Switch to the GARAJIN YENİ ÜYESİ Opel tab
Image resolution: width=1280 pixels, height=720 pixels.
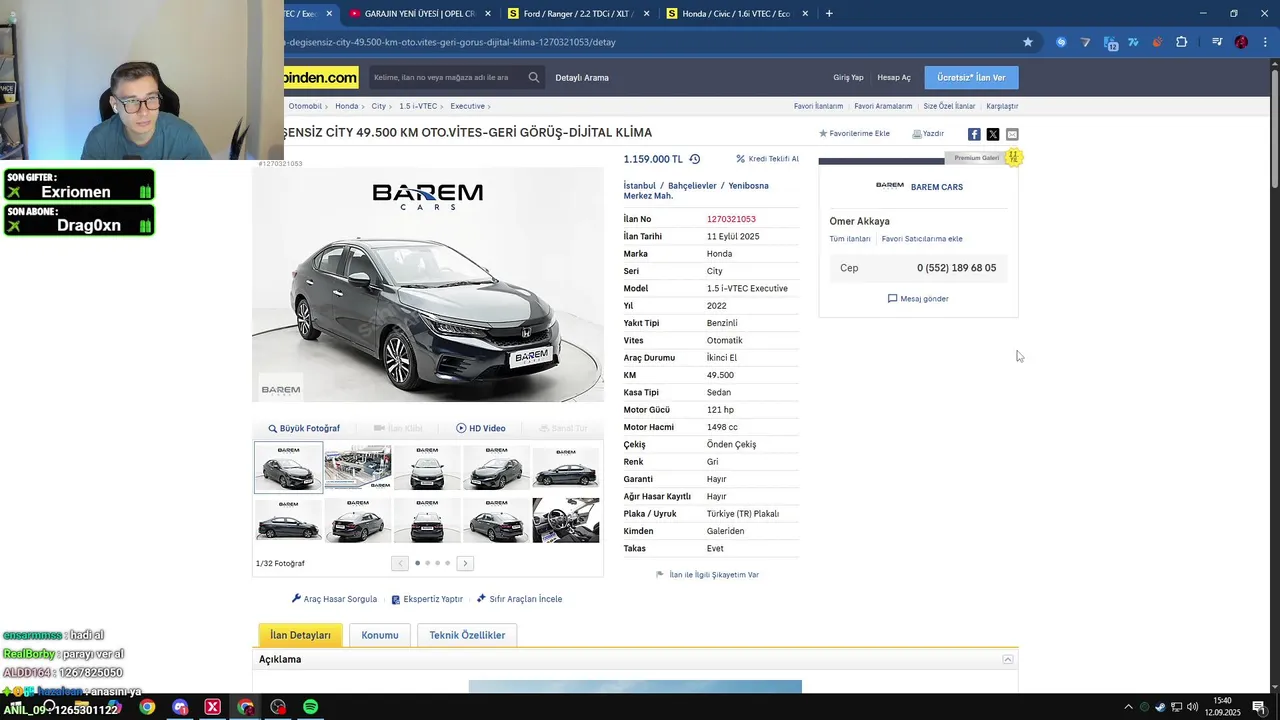(420, 14)
